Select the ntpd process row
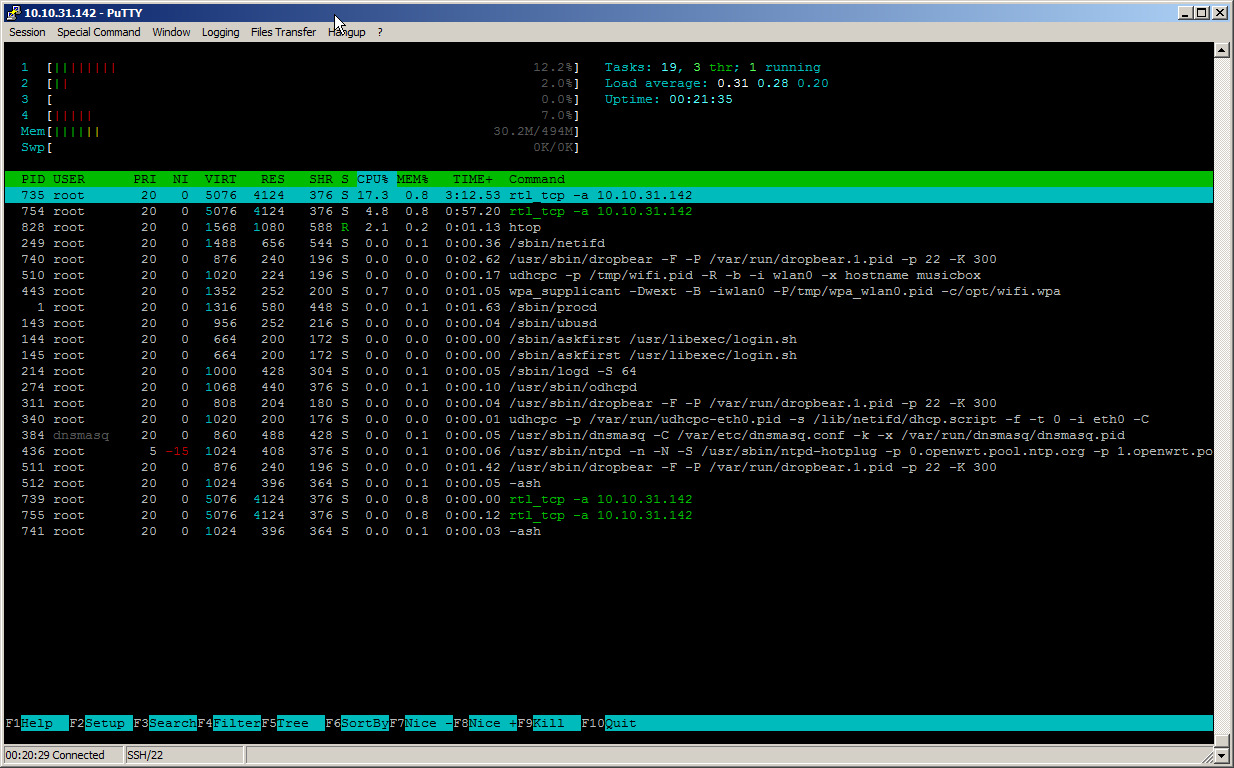 (609, 451)
